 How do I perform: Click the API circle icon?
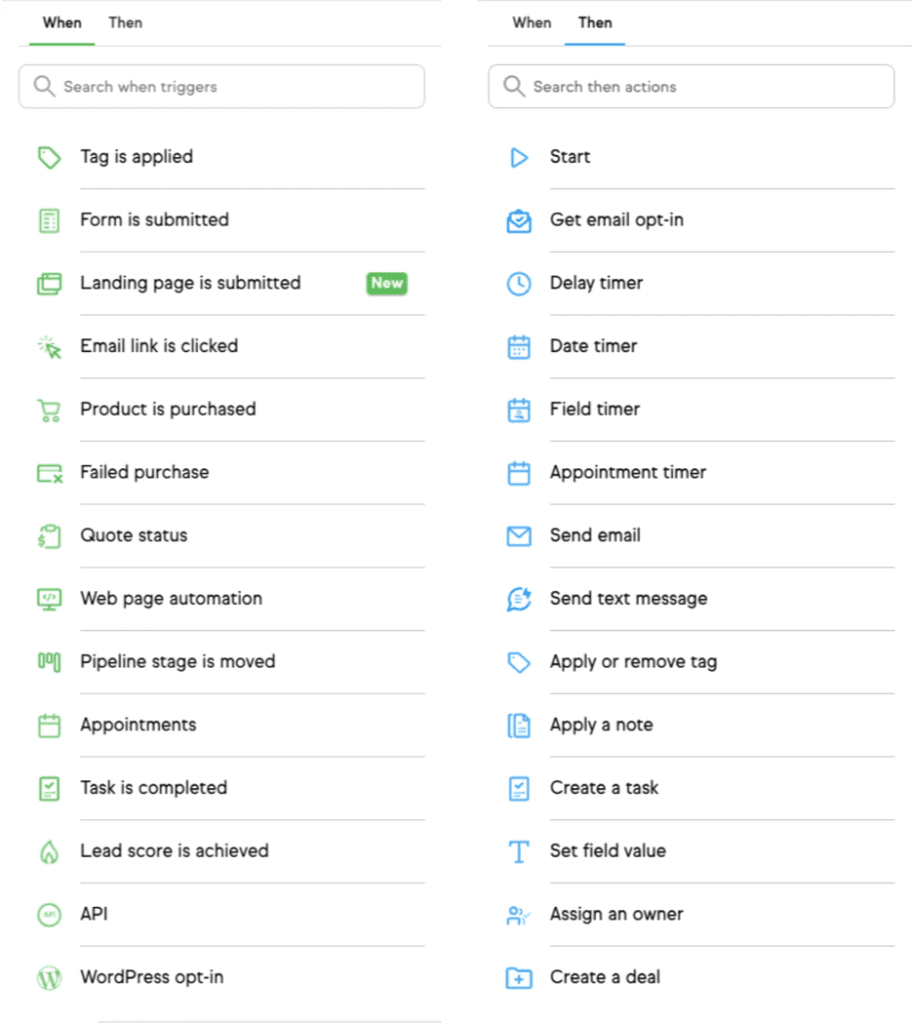click(49, 914)
